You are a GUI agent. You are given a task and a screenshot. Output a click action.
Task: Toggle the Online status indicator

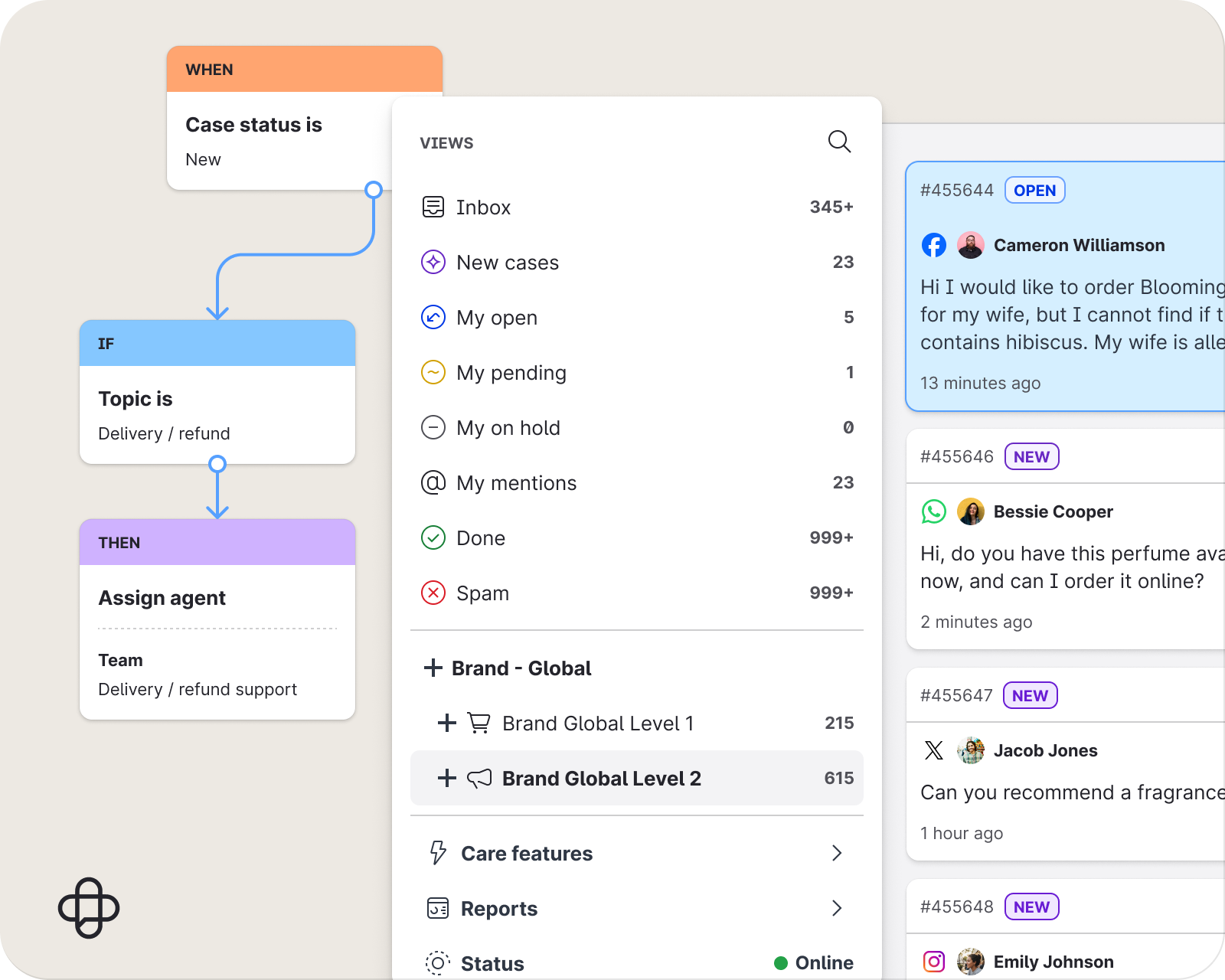[x=780, y=962]
